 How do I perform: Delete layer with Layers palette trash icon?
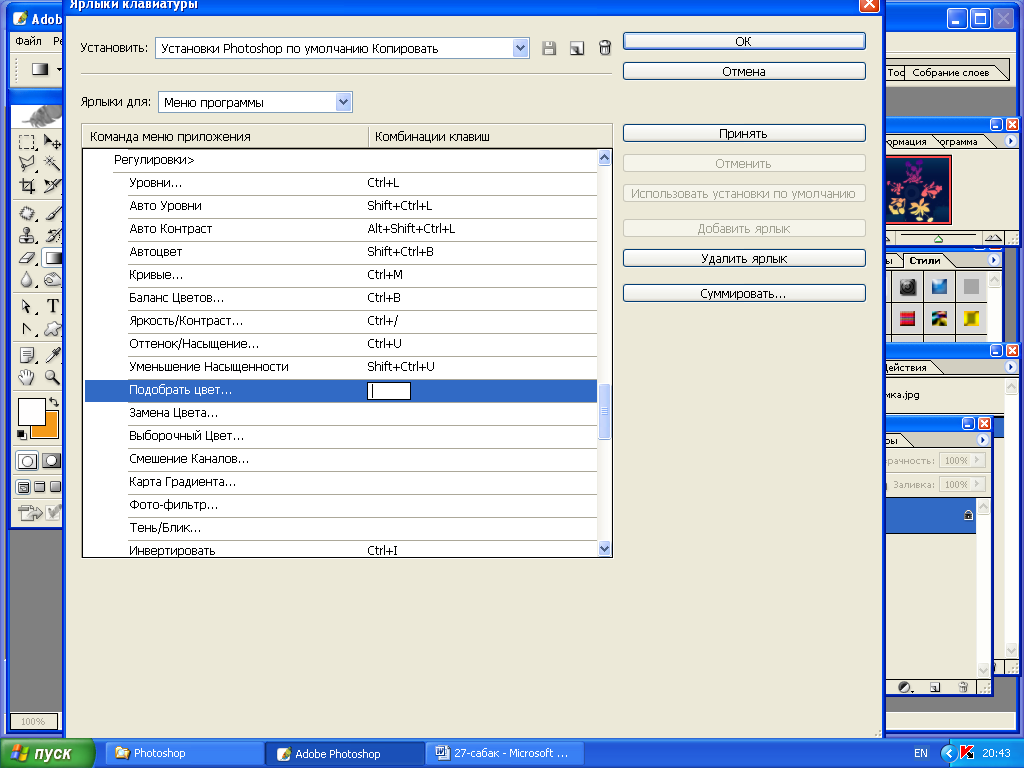point(963,688)
